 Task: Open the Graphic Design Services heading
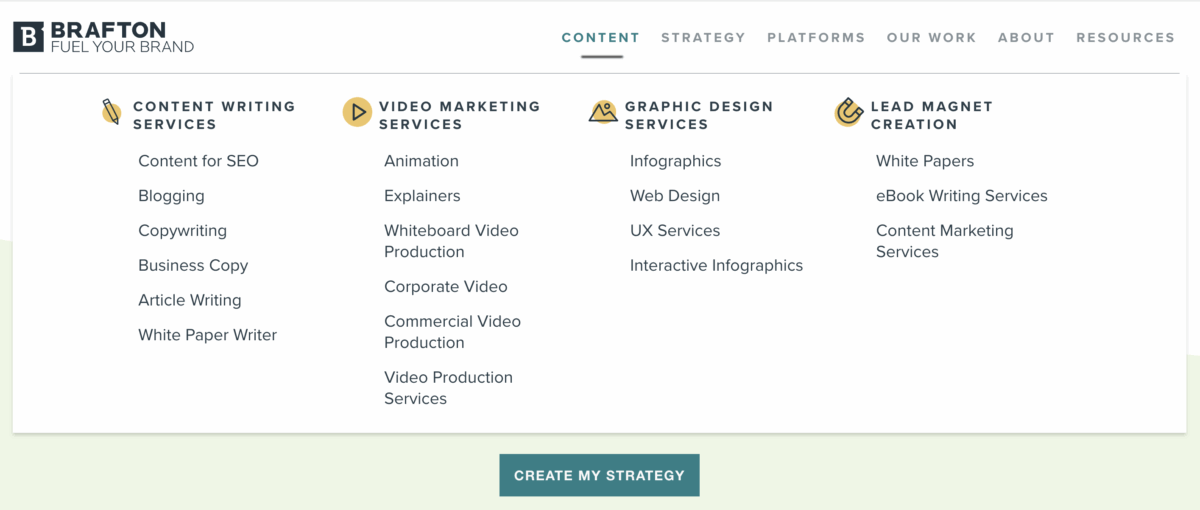click(x=699, y=115)
